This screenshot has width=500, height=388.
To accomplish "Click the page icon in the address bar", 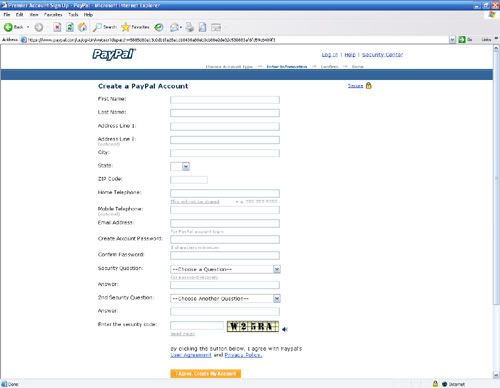I will [x=24, y=40].
